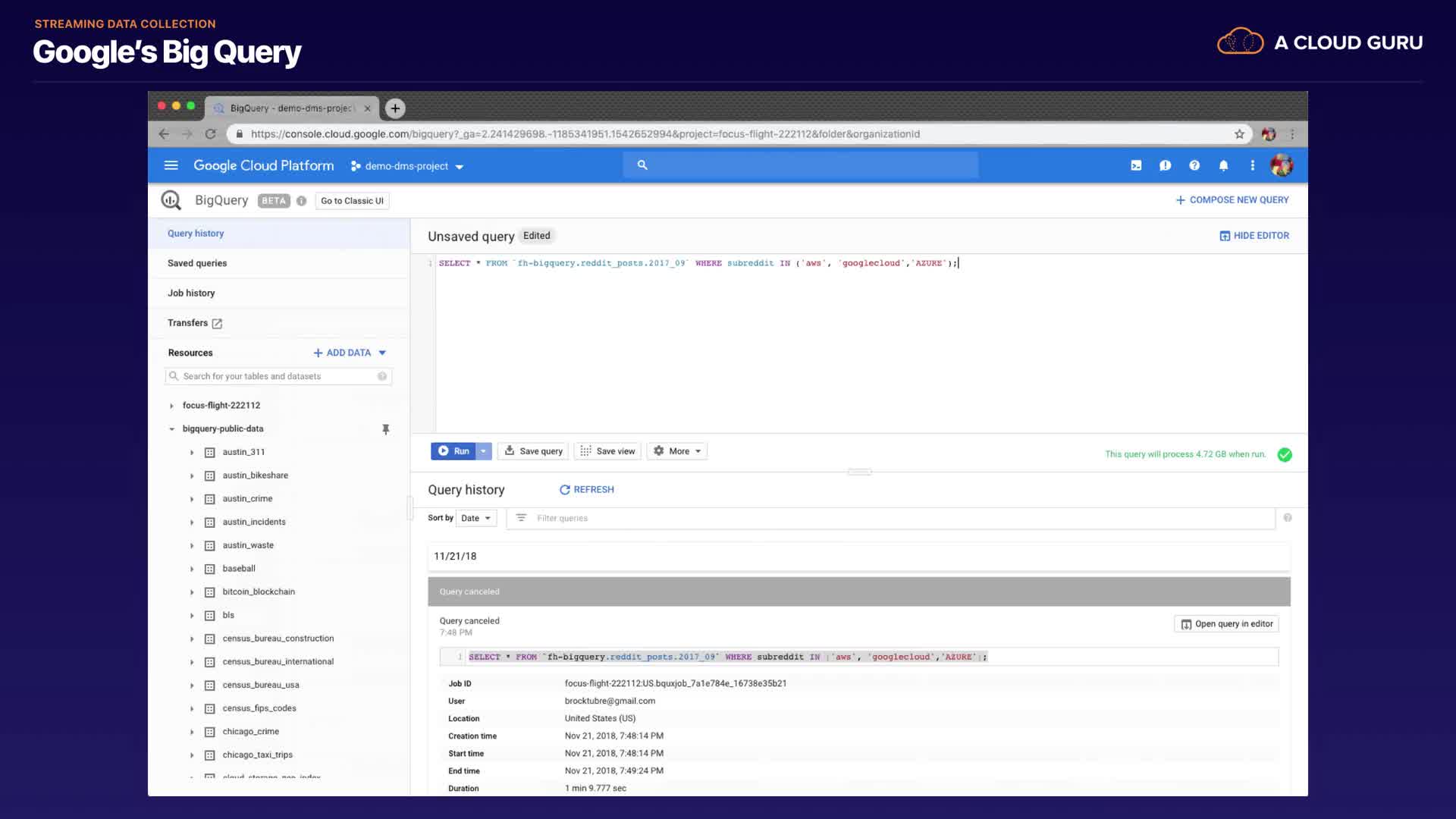
Task: Expand the focus-flight-222112 project
Action: pos(172,406)
